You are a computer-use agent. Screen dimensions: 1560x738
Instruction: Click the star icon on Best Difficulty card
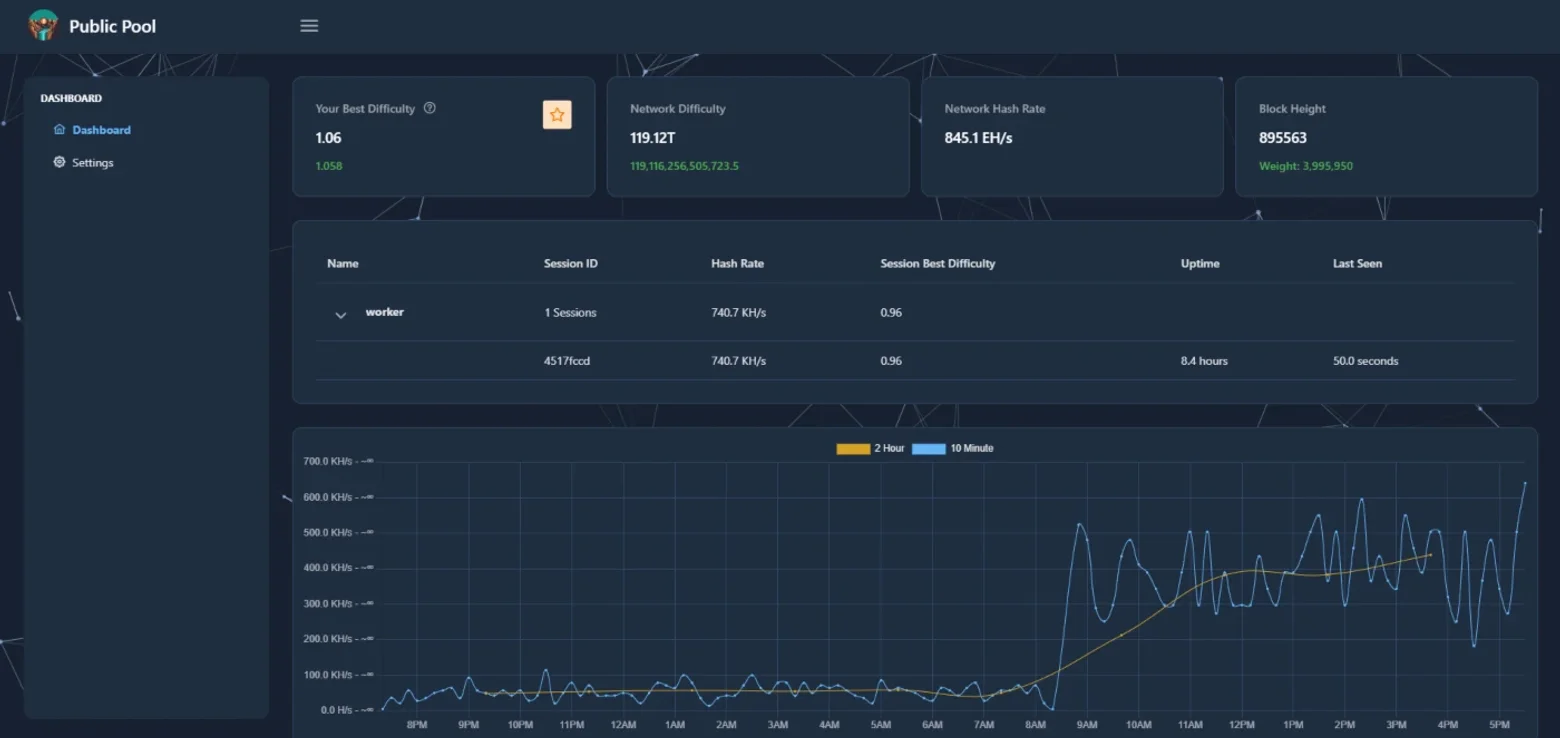[x=557, y=115]
